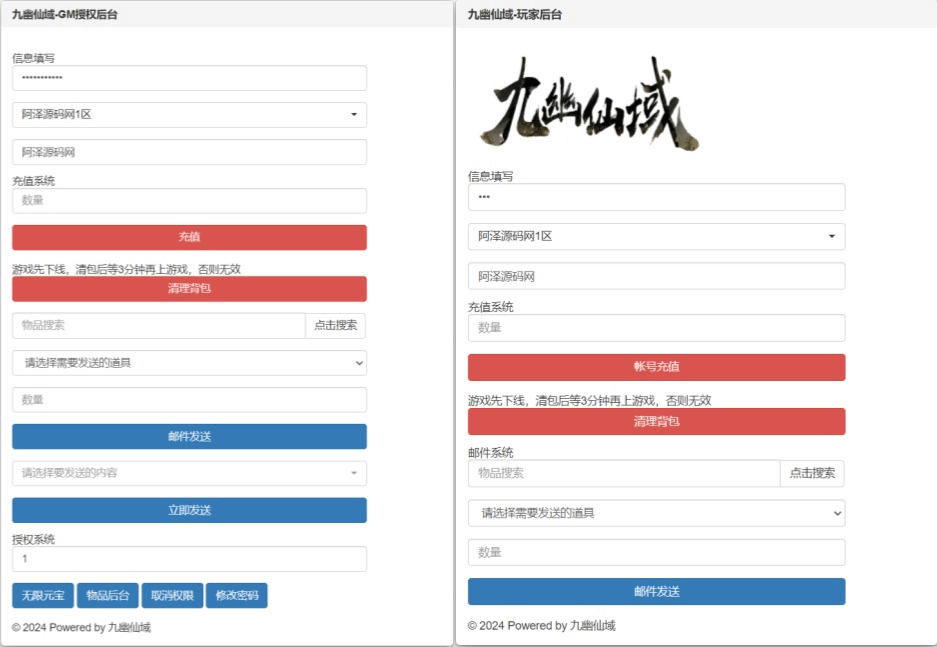Click the 无限元宝 button

tap(43, 596)
